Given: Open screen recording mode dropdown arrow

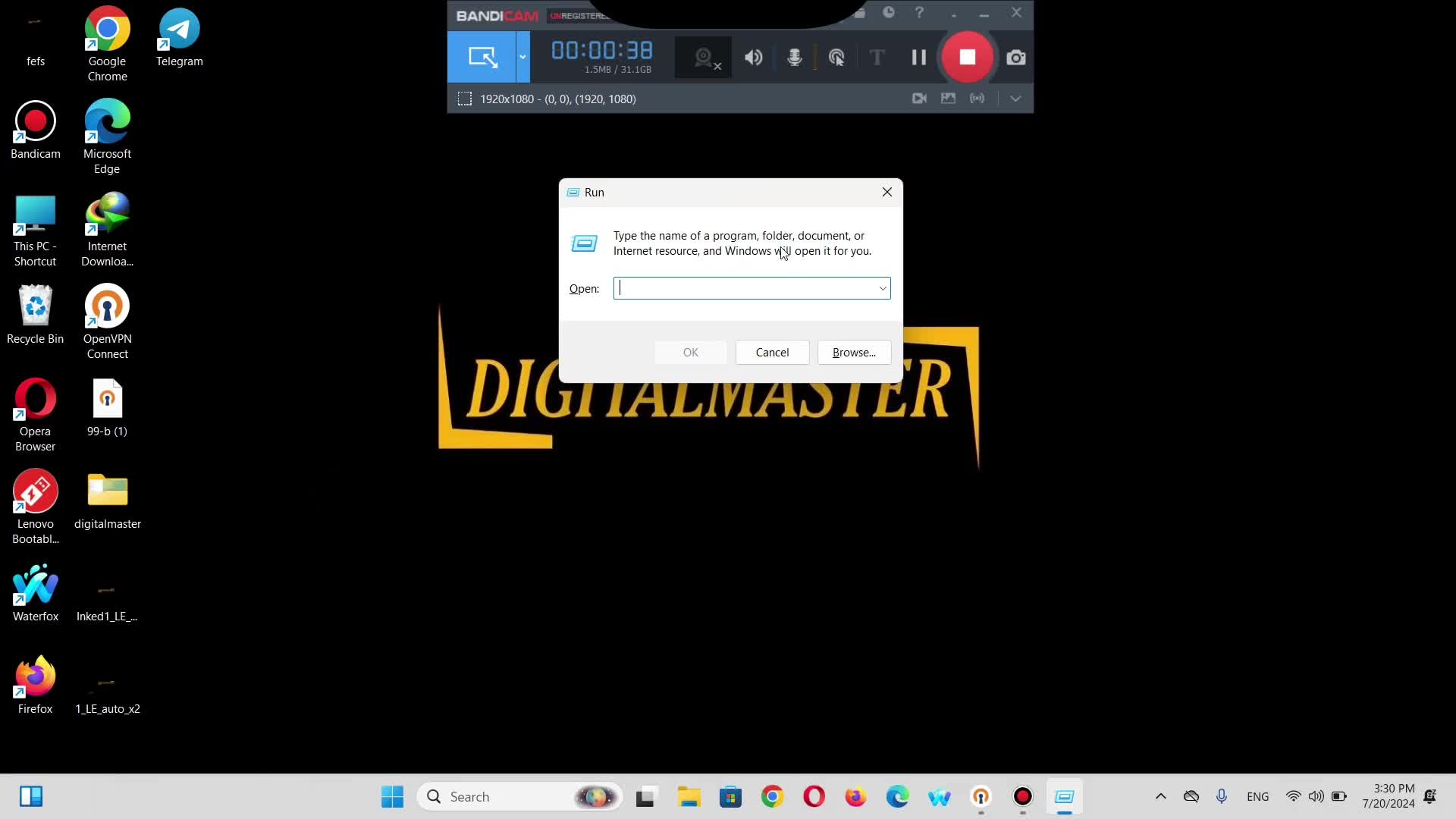Looking at the screenshot, I should 522,58.
